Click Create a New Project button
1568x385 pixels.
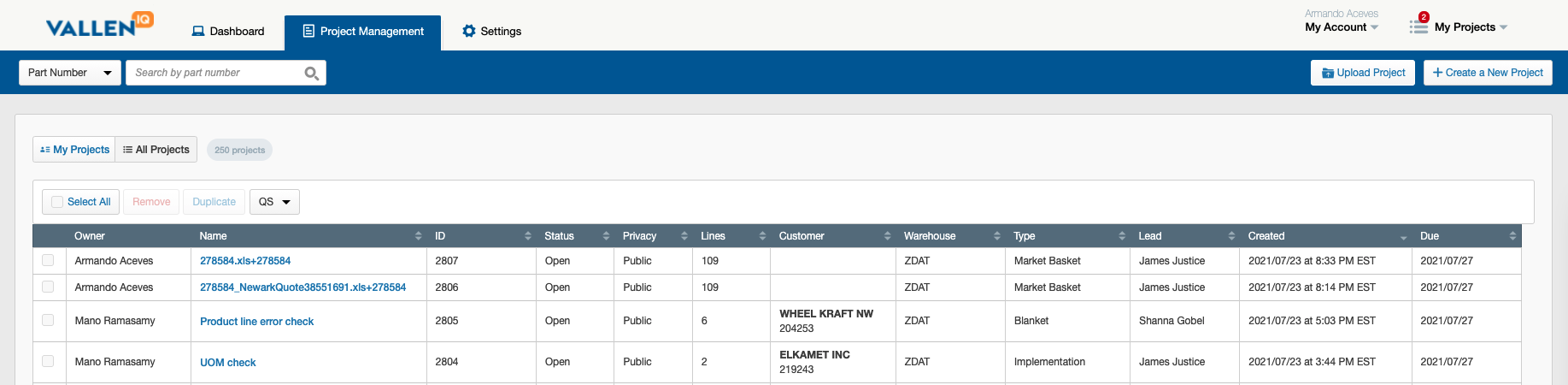(1488, 73)
